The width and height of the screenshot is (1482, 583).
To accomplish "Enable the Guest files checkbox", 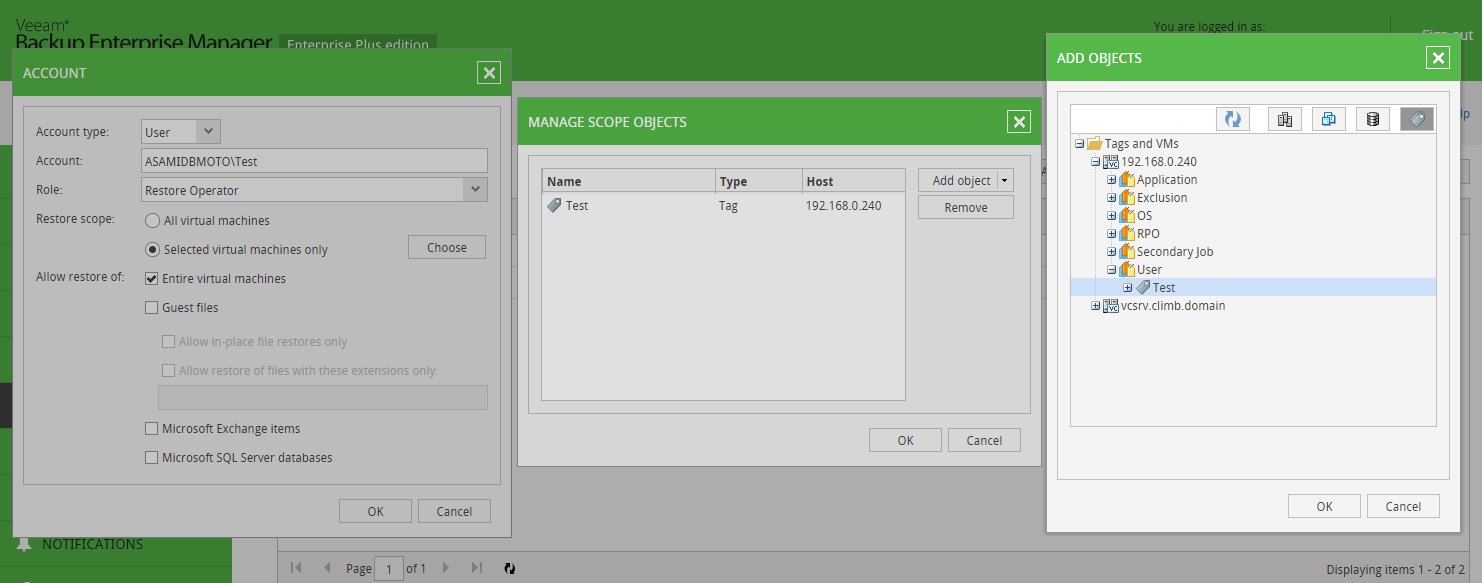I will tap(152, 308).
